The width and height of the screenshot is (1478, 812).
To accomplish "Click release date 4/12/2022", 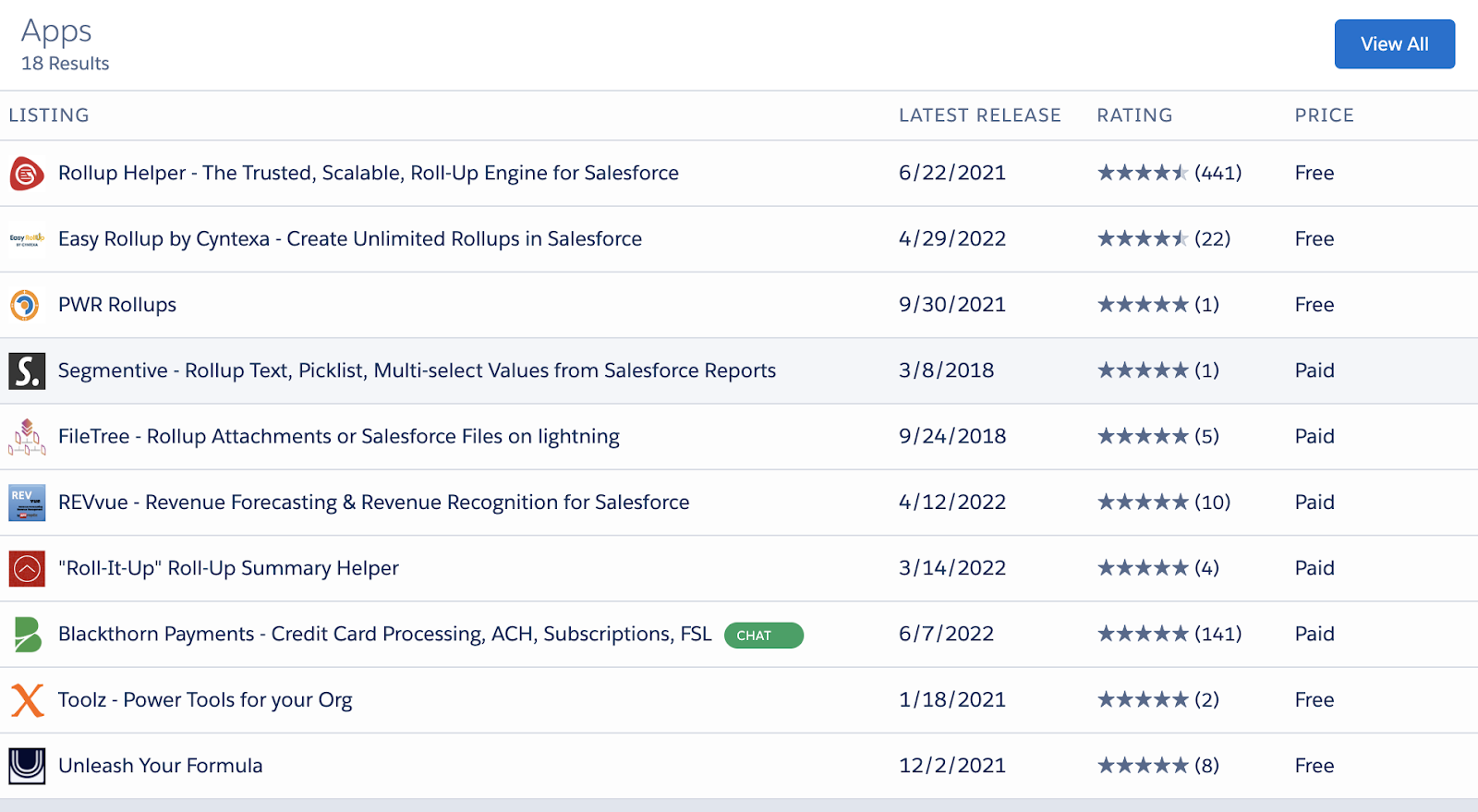I will (952, 503).
